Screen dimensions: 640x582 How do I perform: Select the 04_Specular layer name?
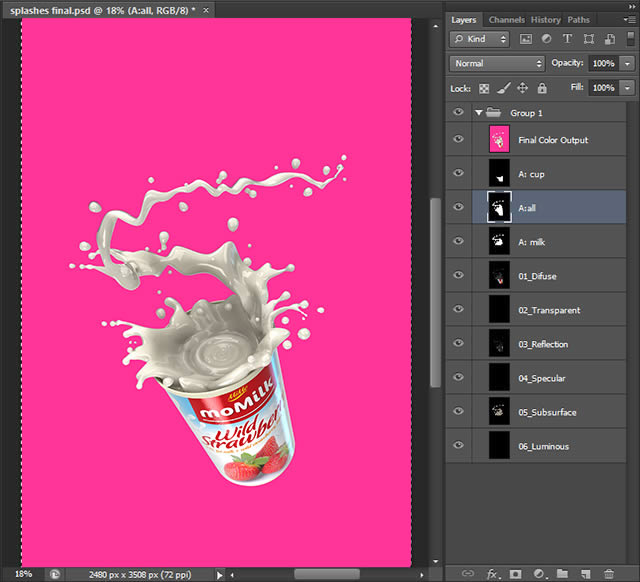click(542, 378)
